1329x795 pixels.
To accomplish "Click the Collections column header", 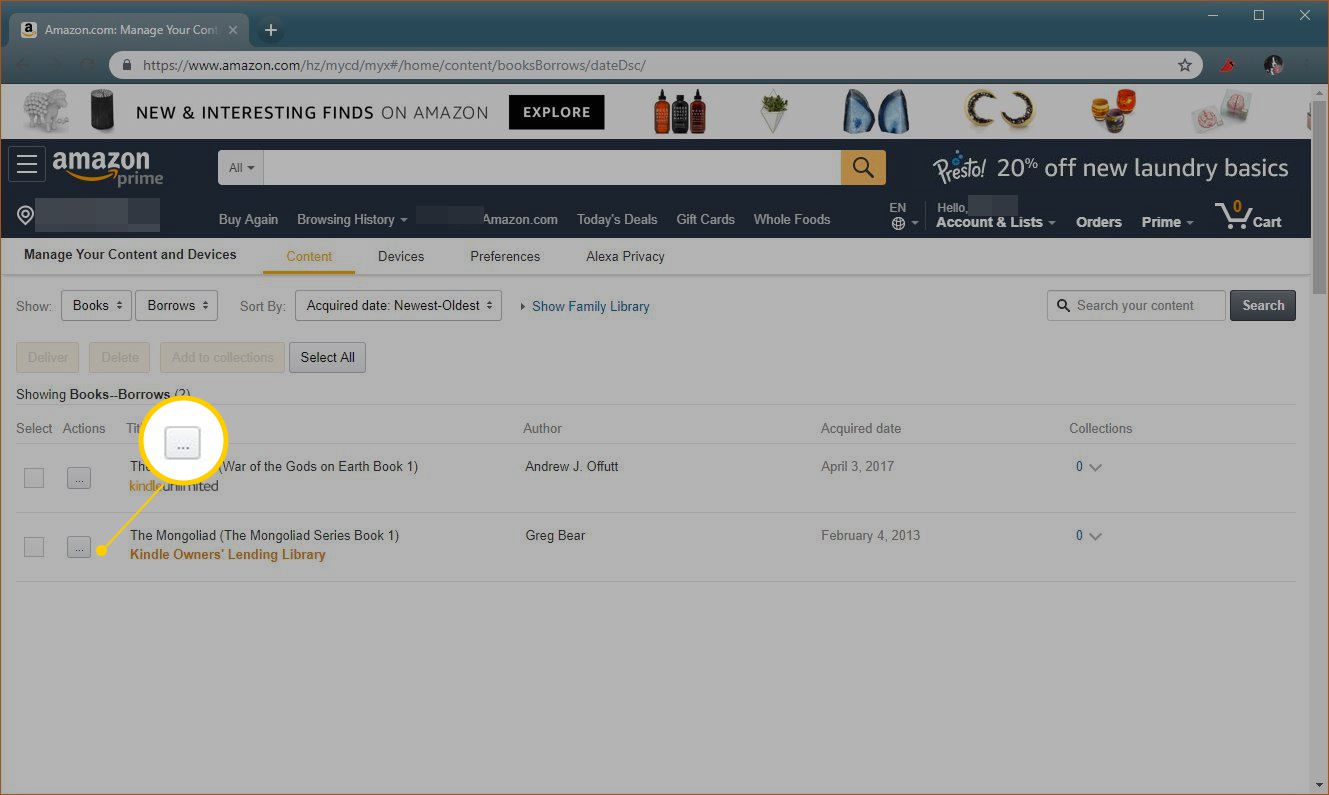I will (1100, 428).
